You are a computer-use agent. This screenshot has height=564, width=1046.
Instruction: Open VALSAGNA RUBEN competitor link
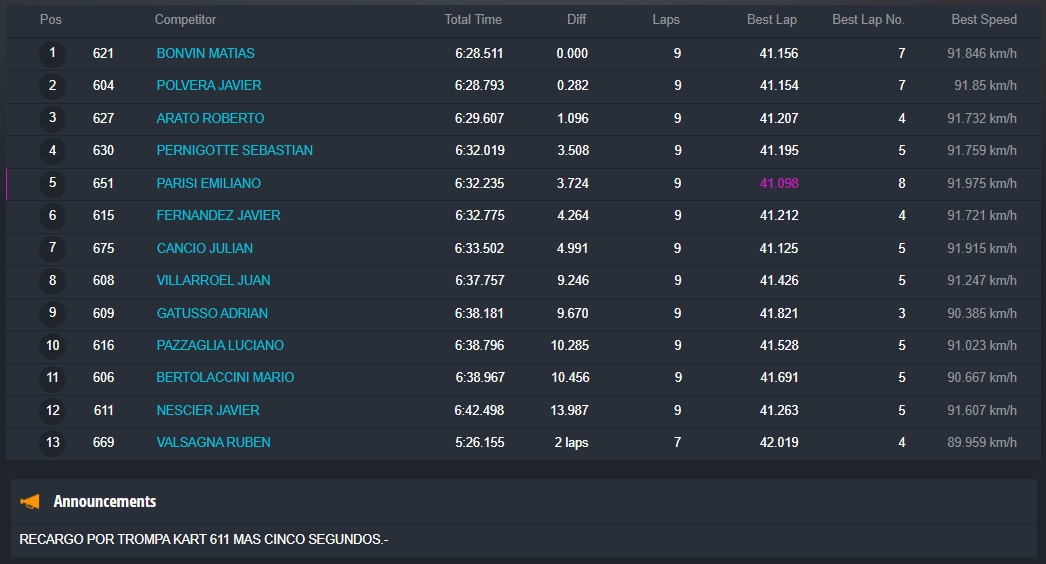[213, 442]
